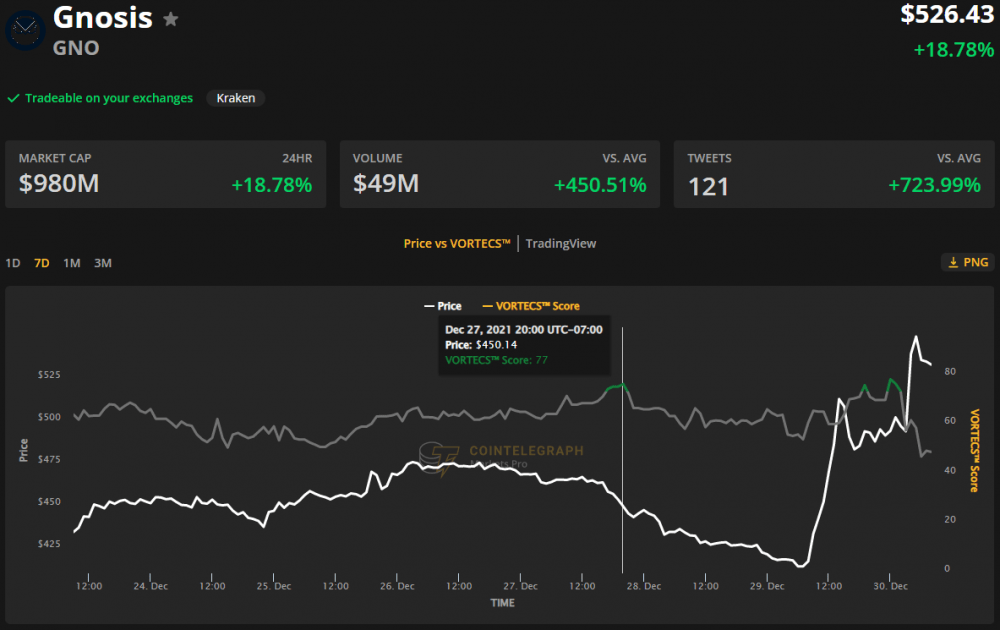Switch to the TradingView chart
1000x630 pixels.
pos(561,244)
